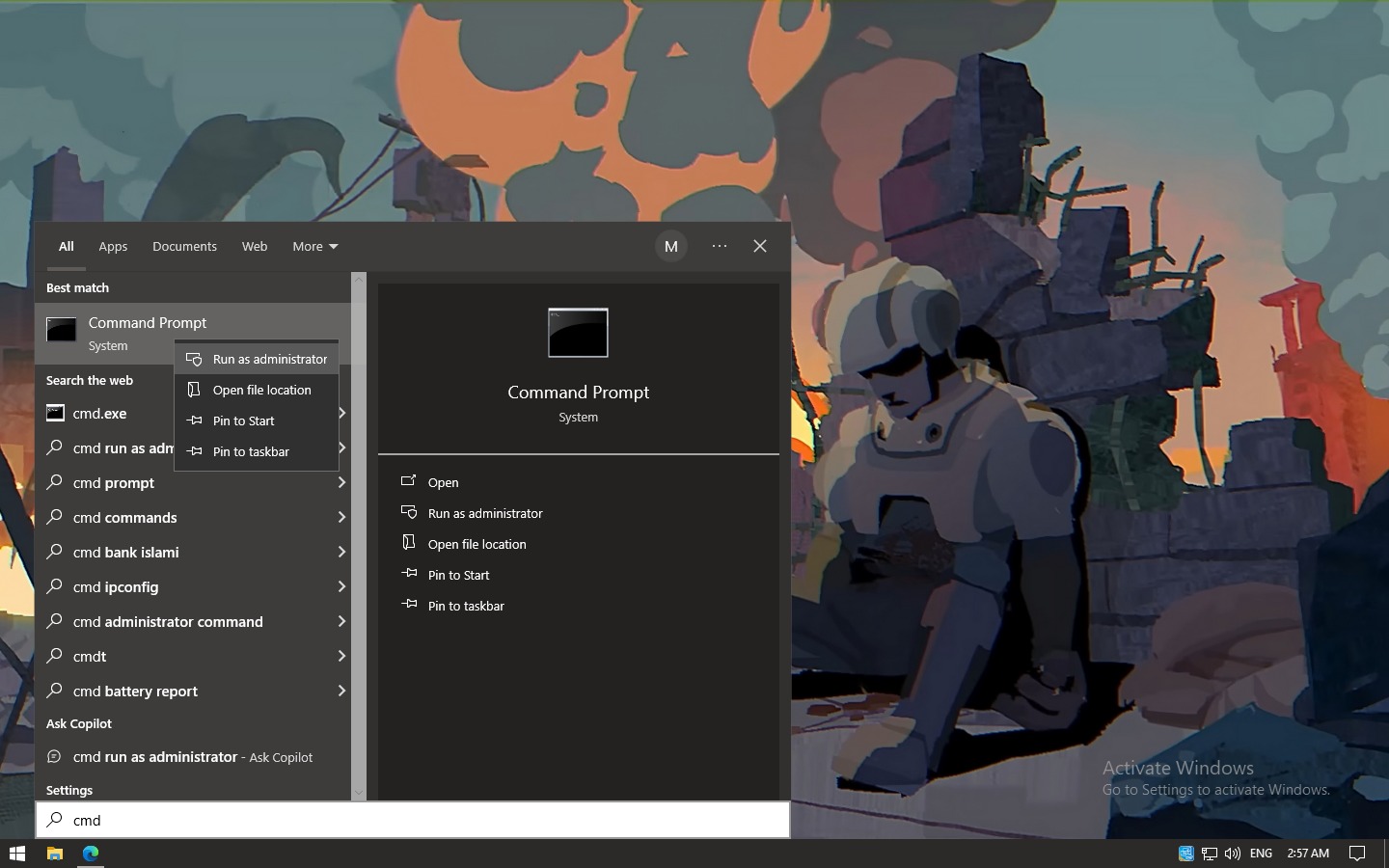
Task: Open the three-dot options menu in search
Action: pos(720,247)
